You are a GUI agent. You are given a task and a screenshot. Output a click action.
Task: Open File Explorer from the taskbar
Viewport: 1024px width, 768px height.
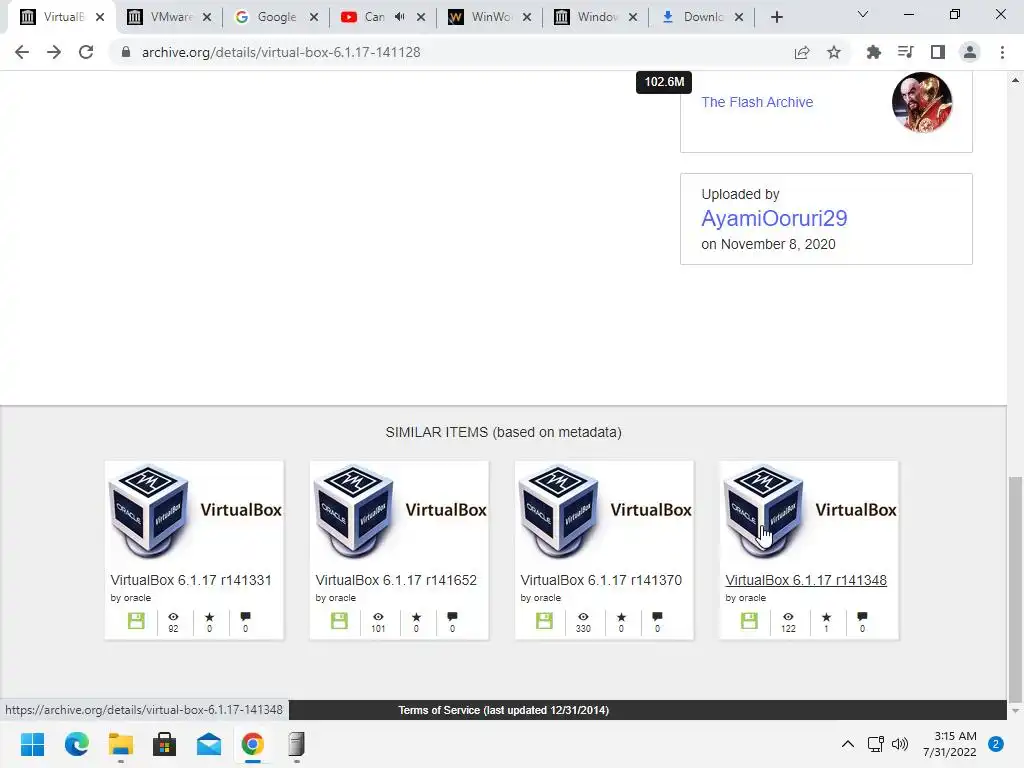tap(121, 744)
